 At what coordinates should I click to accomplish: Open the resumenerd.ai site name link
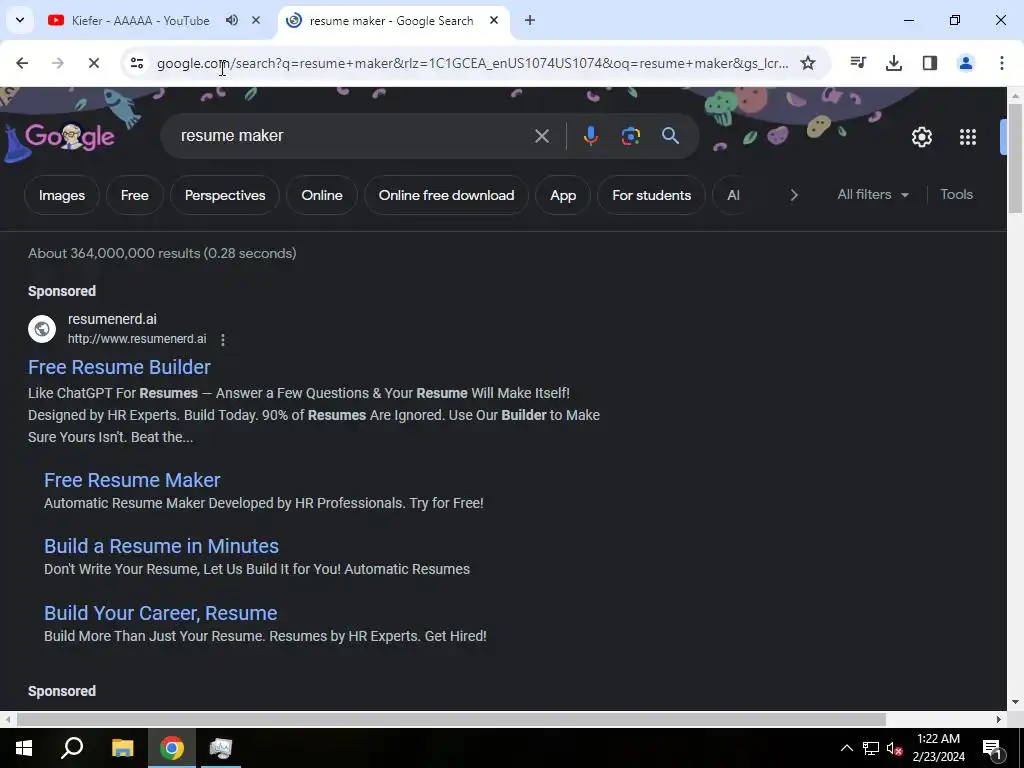point(112,319)
